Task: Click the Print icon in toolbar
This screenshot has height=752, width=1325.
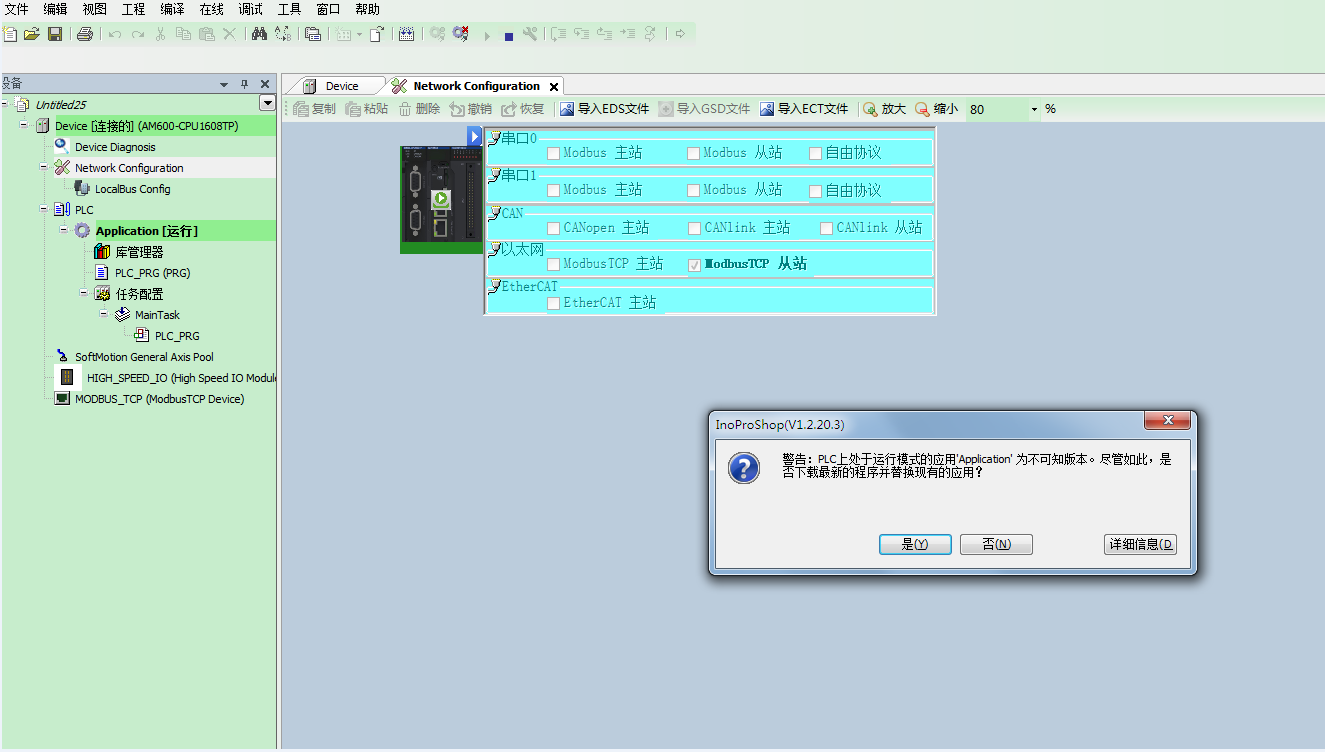Action: tap(85, 34)
